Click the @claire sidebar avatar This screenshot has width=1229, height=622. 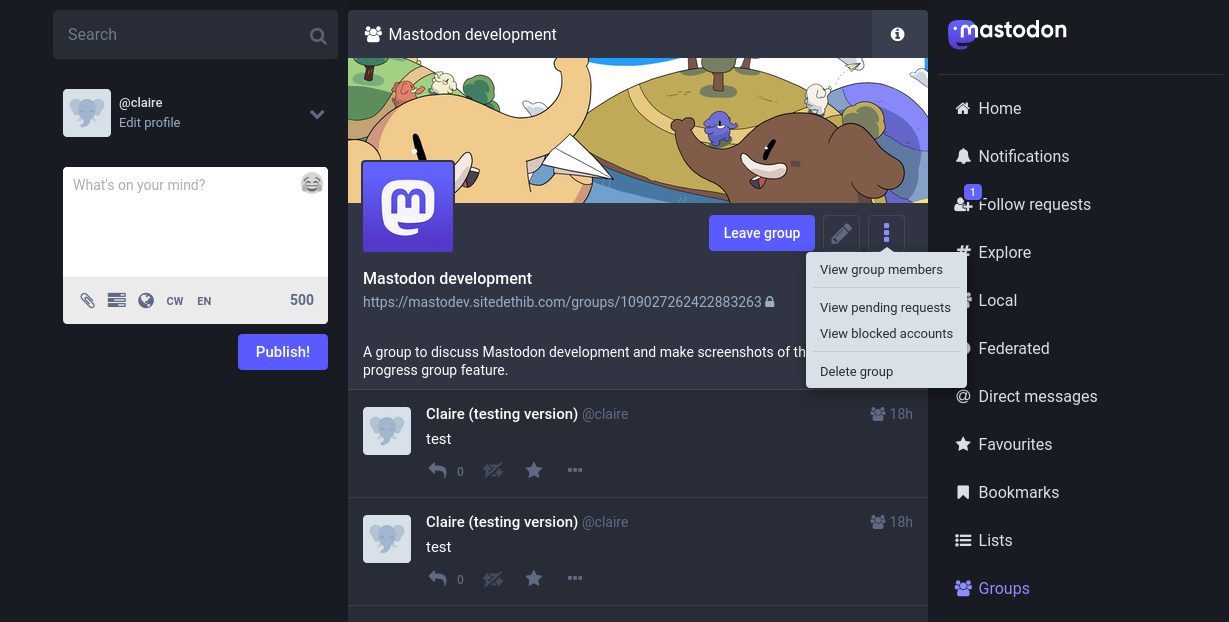tap(87, 113)
